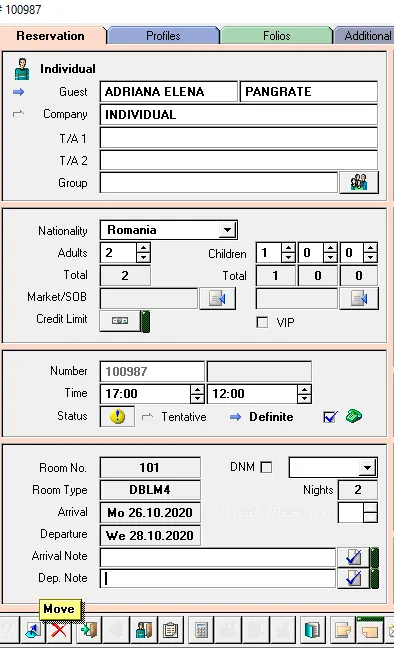
Task: Click Departure date We 28.10.2020
Action: click(x=150, y=535)
